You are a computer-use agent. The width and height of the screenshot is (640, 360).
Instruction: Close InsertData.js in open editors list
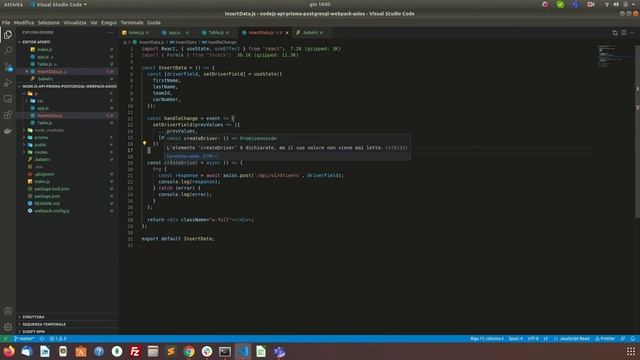27,71
